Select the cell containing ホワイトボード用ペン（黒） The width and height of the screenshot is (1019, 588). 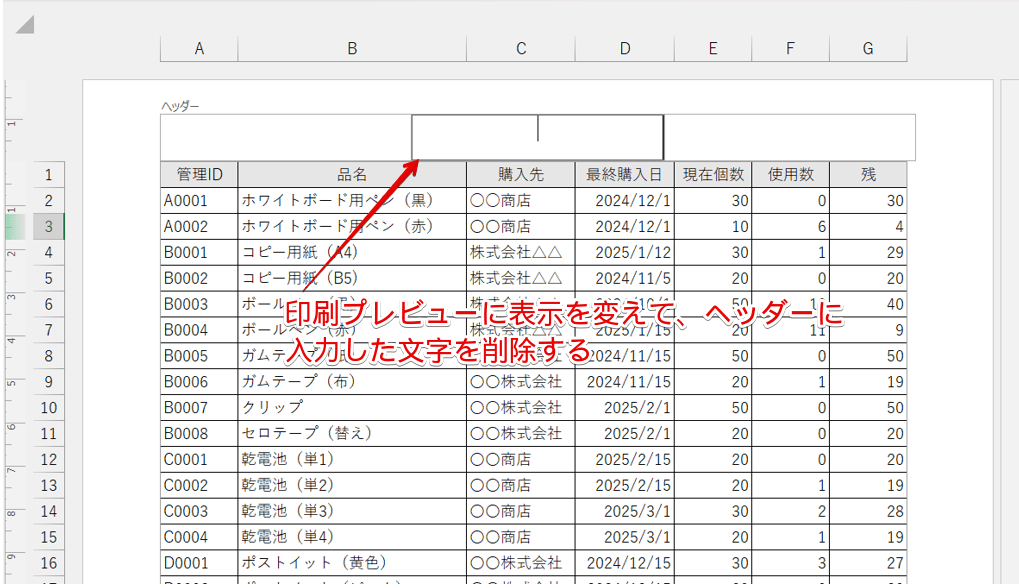click(x=352, y=200)
